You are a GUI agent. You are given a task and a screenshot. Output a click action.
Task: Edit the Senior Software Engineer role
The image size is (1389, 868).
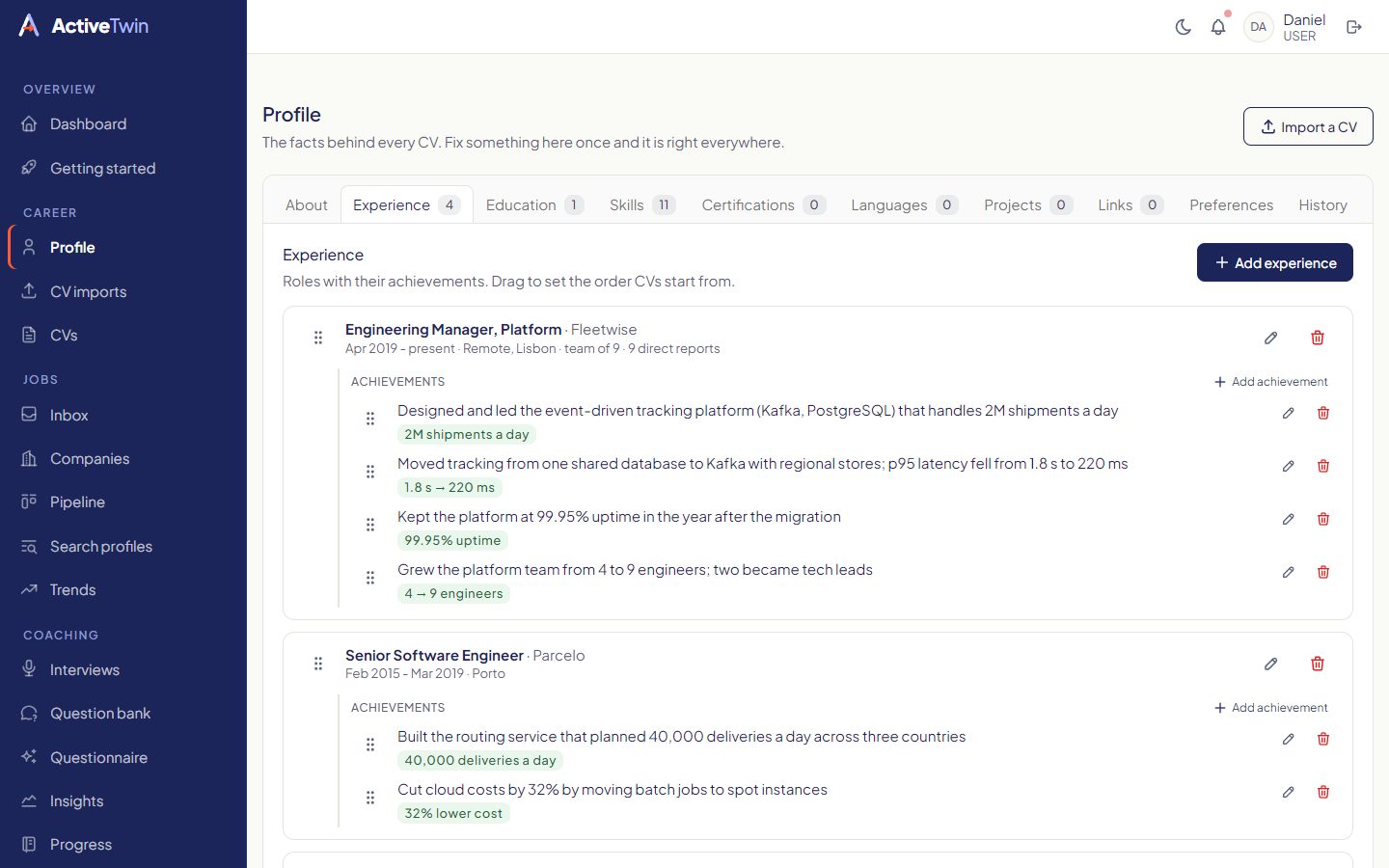coord(1271,664)
